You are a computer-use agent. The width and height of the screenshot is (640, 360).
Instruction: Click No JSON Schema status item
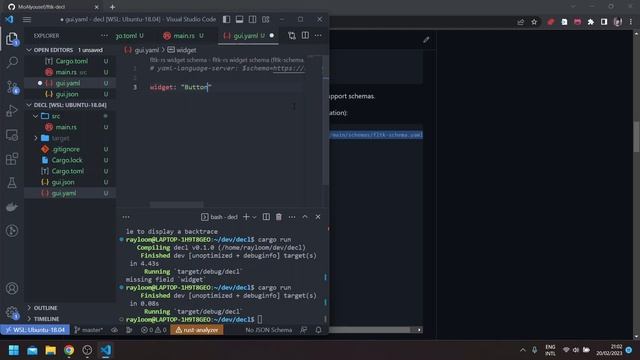(x=269, y=330)
